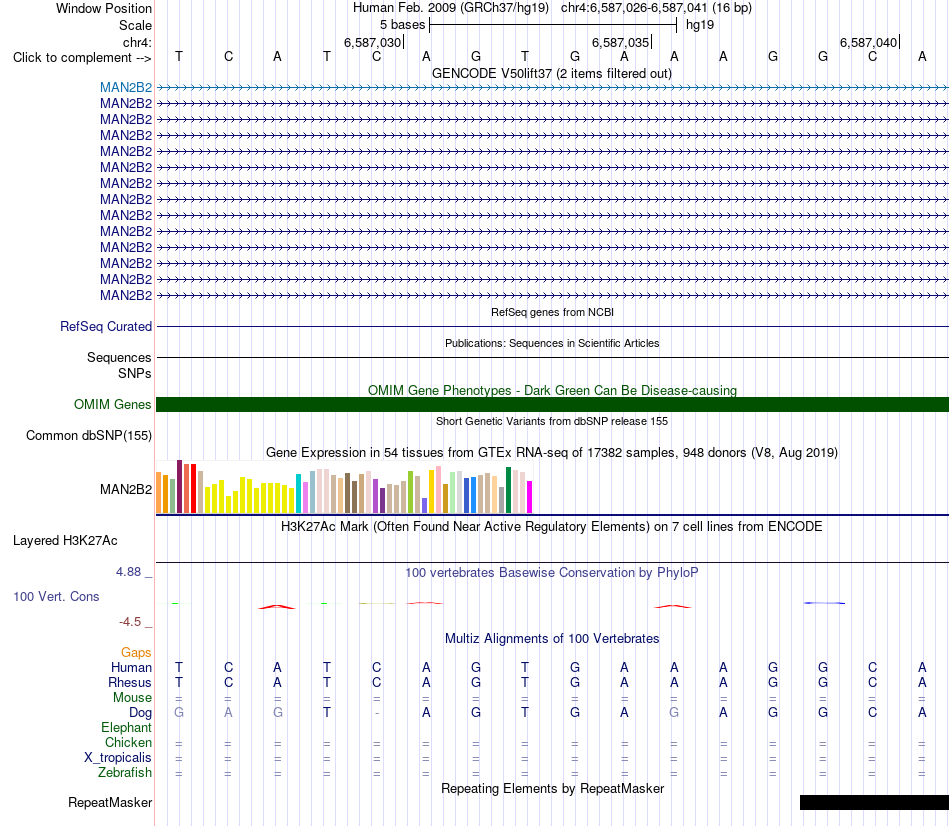Open the 'RefSeq genes from NCBI' track title
The image size is (950, 826).
click(552, 312)
